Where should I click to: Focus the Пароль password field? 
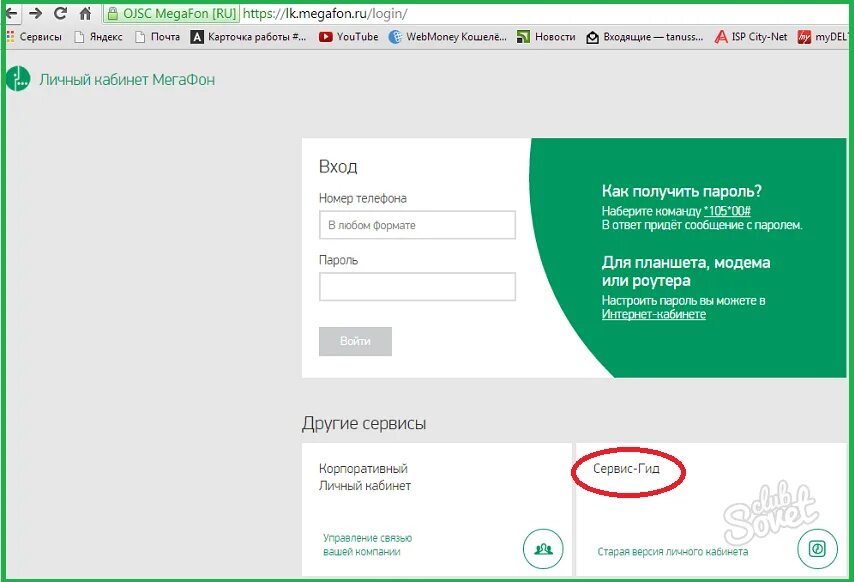tap(417, 286)
